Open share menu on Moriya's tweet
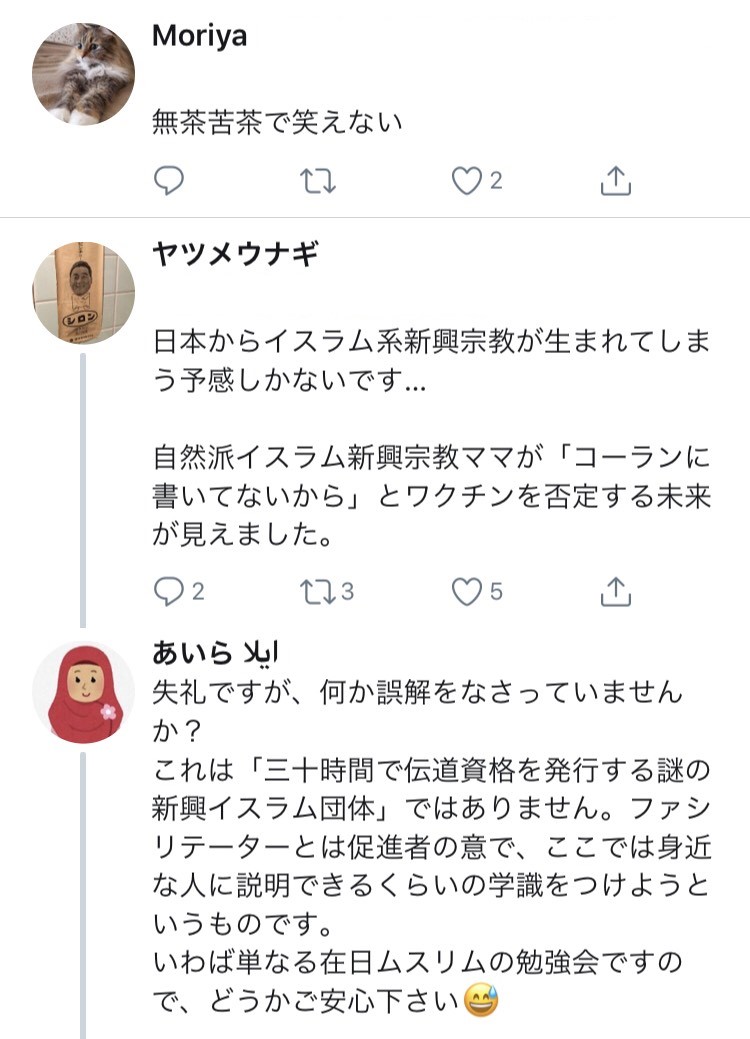This screenshot has height=1039, width=750. click(618, 180)
